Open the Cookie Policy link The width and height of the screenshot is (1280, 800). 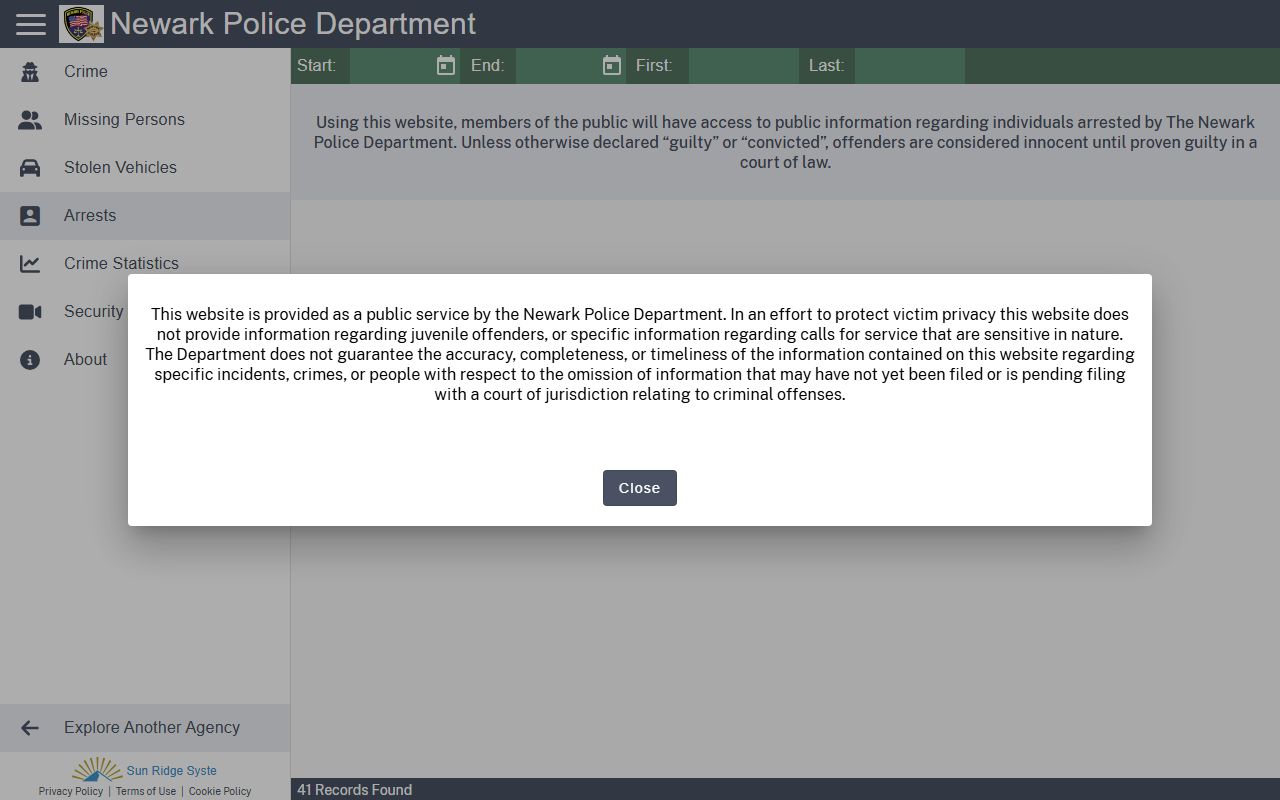220,791
